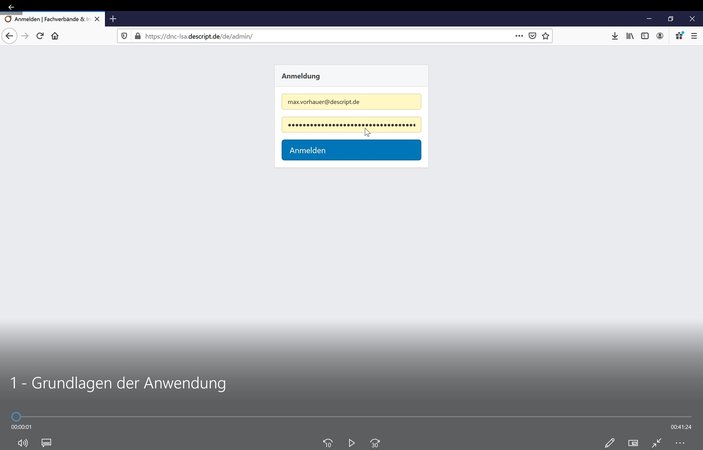Open the Firefox account icon
Image resolution: width=703 pixels, height=450 pixels.
(x=660, y=36)
